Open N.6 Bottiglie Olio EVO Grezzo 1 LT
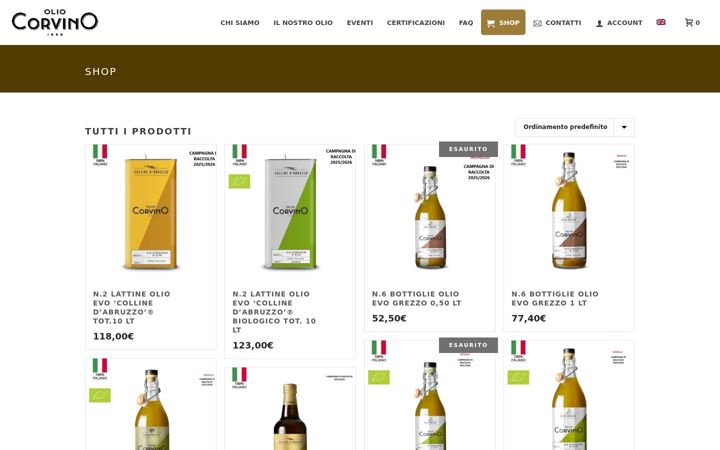 pyautogui.click(x=555, y=298)
